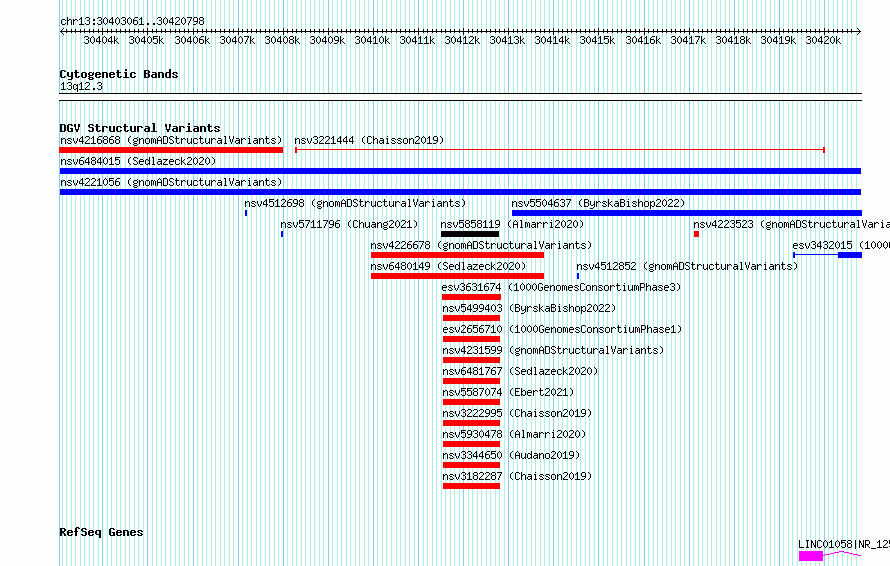Click the RefSeq Genes track title
Image resolution: width=890 pixels, height=566 pixels.
(101, 533)
